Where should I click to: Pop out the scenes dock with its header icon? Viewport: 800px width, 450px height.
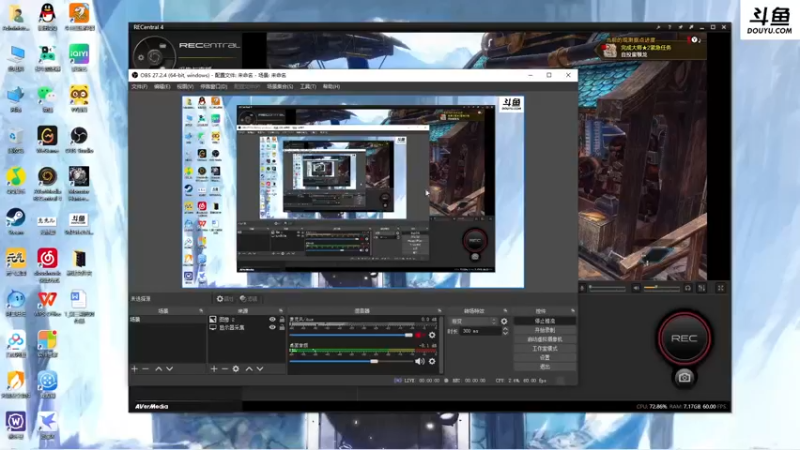coord(201,311)
